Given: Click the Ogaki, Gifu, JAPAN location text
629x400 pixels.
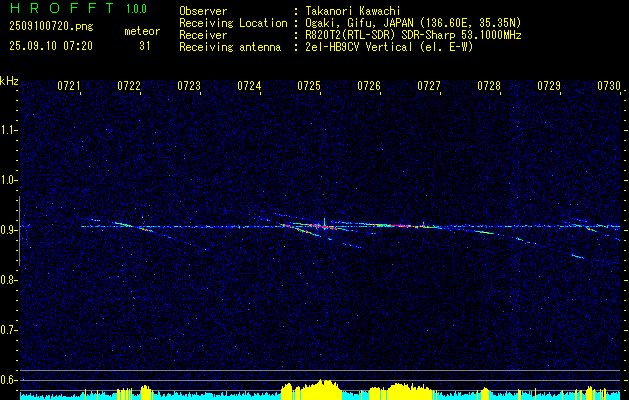Looking at the screenshot, I should tap(413, 23).
